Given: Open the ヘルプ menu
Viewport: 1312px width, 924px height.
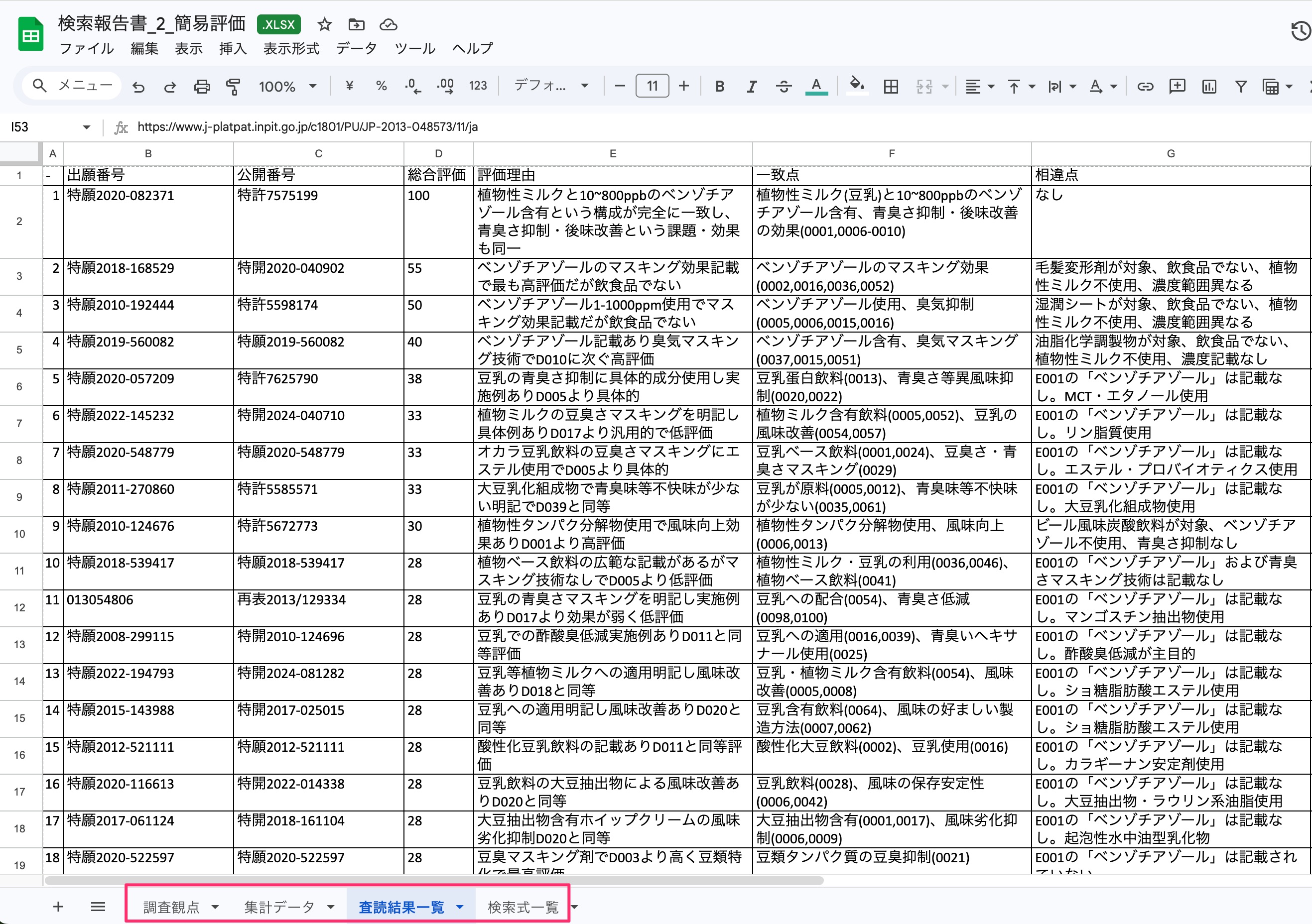Looking at the screenshot, I should (x=473, y=49).
